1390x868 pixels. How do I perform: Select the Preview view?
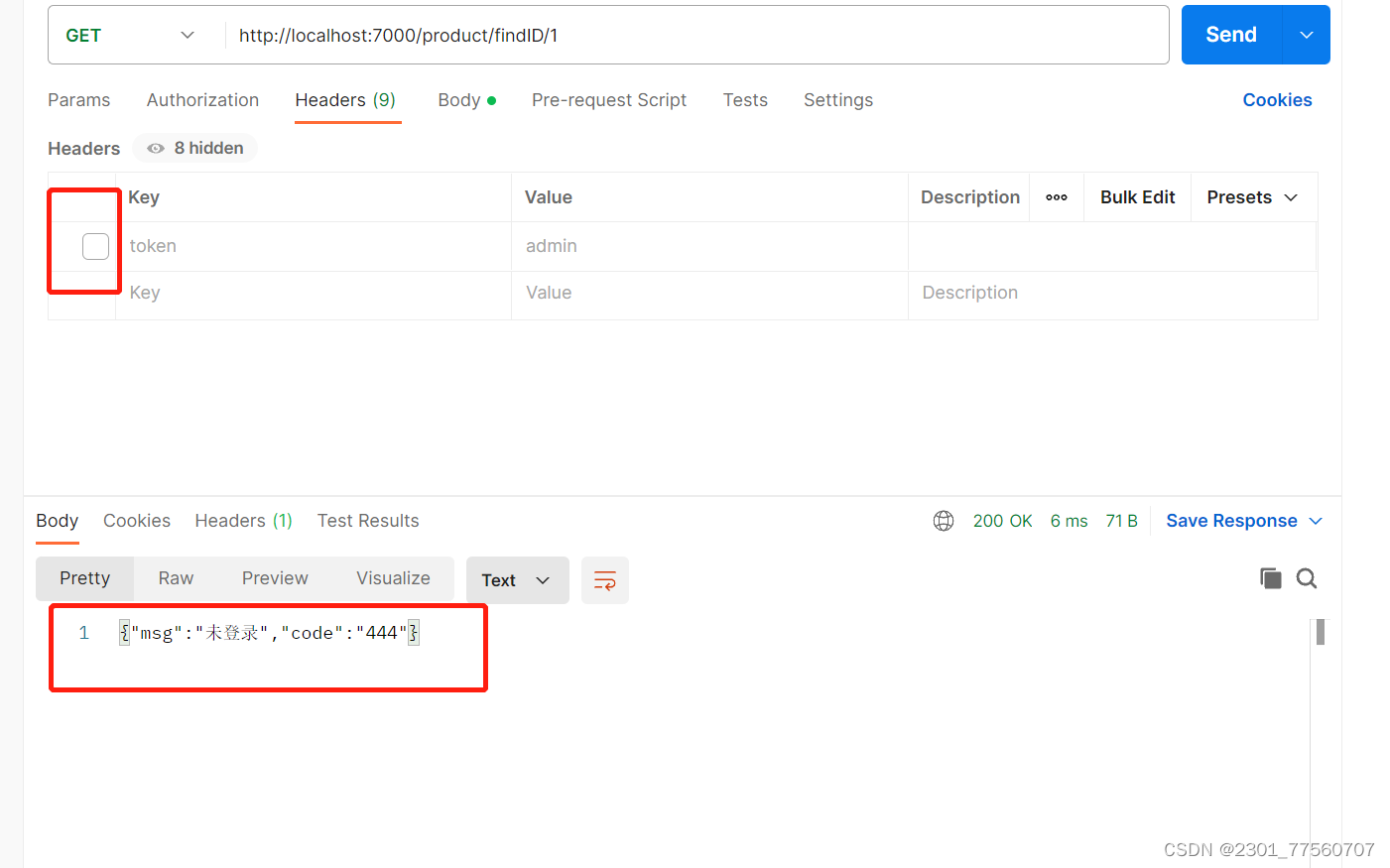[275, 578]
